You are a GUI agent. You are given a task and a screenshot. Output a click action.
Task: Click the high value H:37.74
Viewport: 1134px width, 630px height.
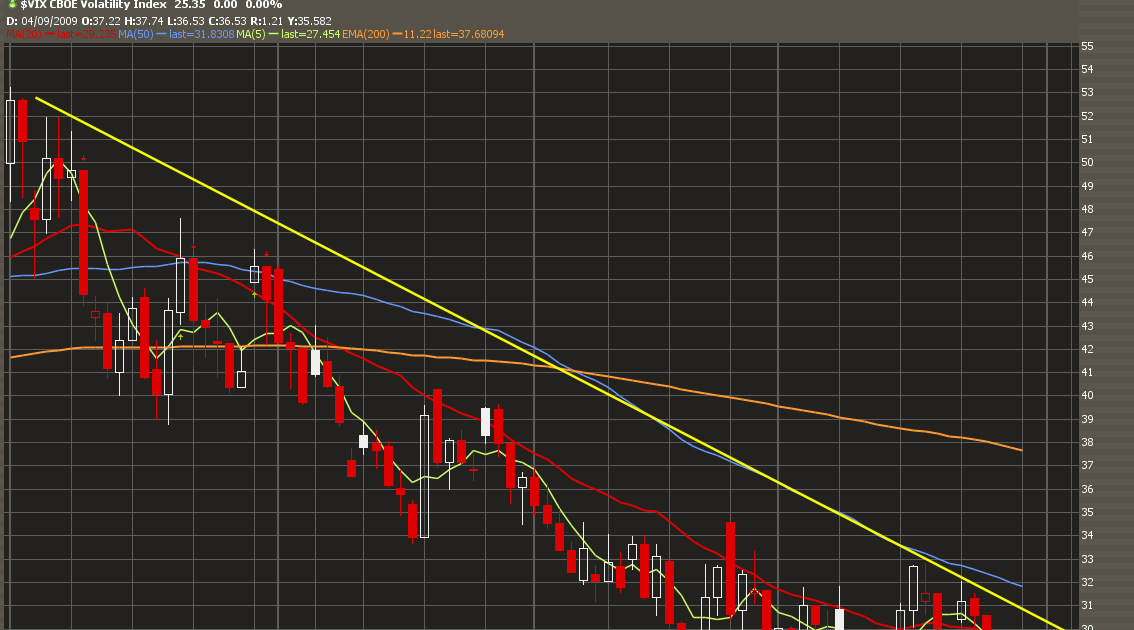(x=144, y=21)
